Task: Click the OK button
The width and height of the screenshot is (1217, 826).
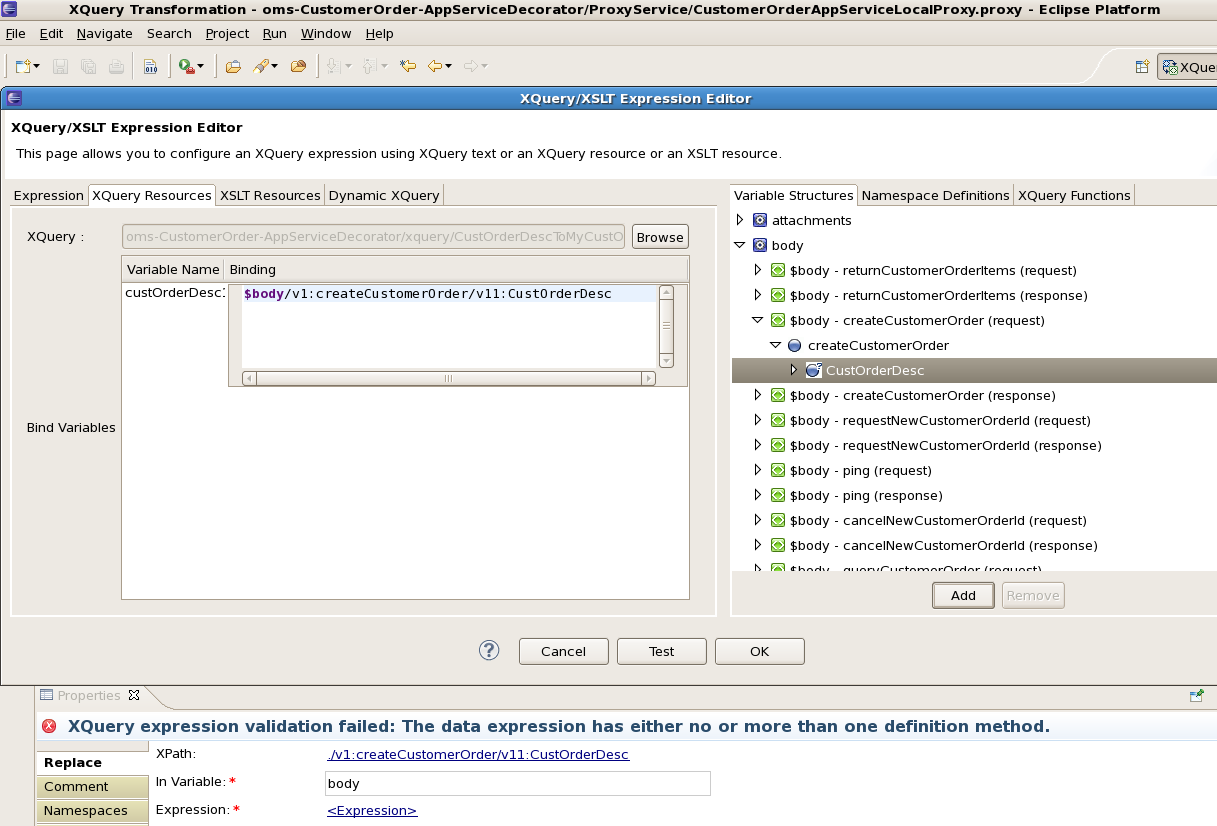Action: (x=759, y=651)
